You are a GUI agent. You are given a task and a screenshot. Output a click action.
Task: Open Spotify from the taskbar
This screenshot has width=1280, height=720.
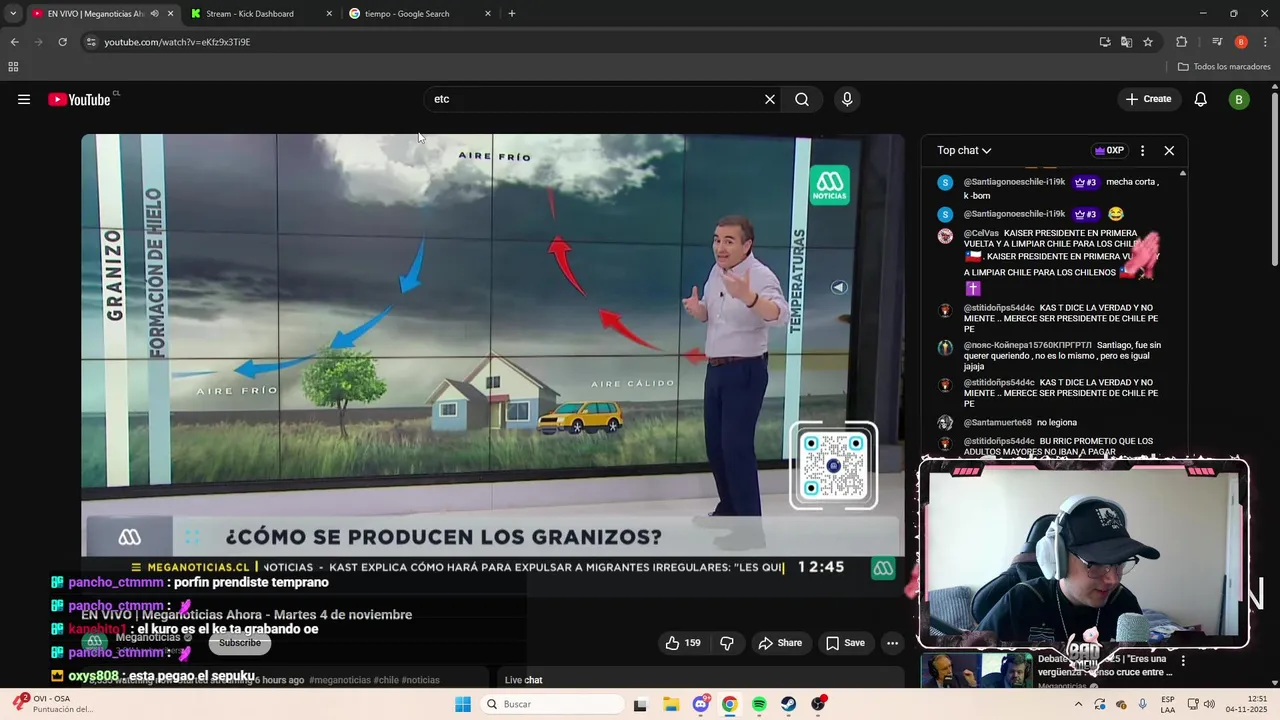point(759,704)
